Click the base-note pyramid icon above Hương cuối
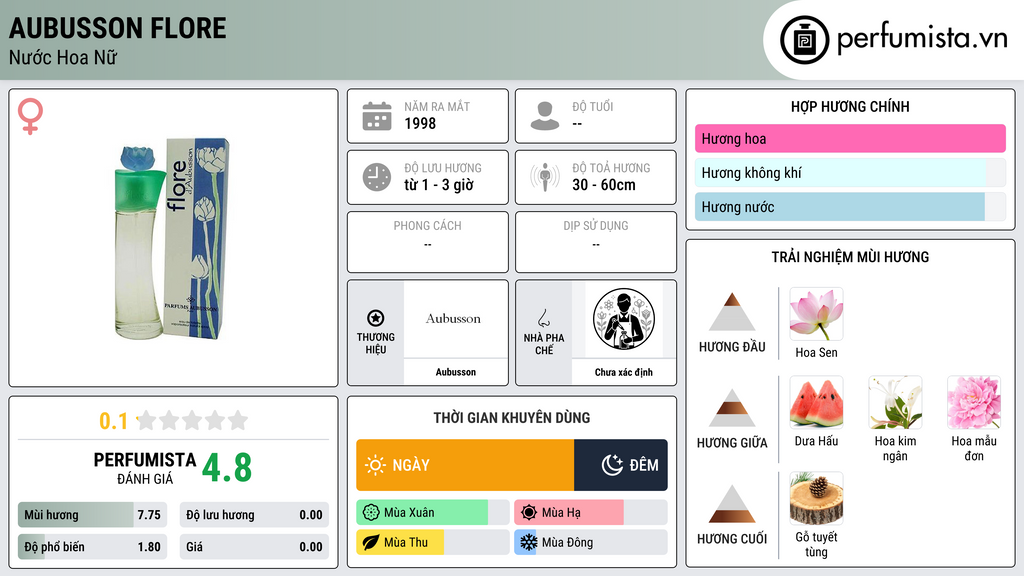Screen dimensions: 1024x576 pos(731,504)
